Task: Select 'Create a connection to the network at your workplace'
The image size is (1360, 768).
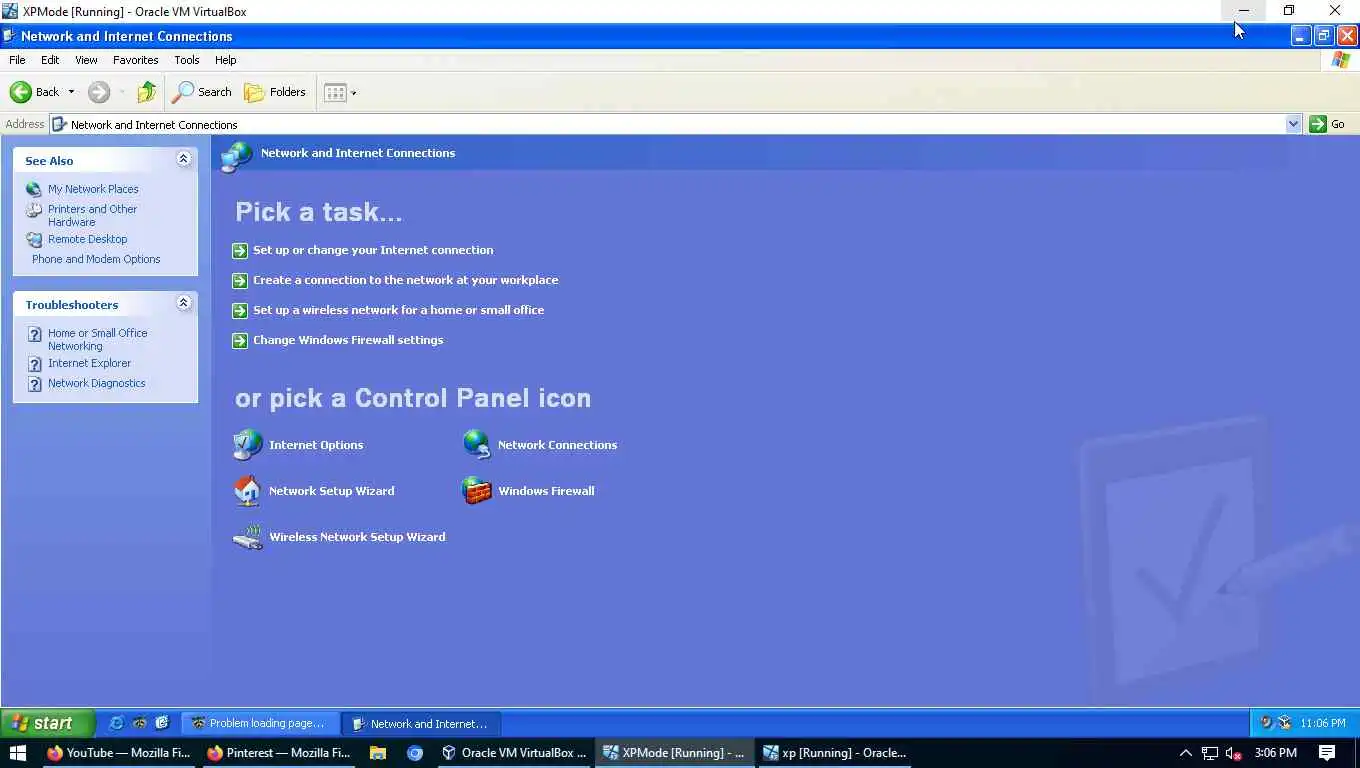Action: [x=405, y=280]
